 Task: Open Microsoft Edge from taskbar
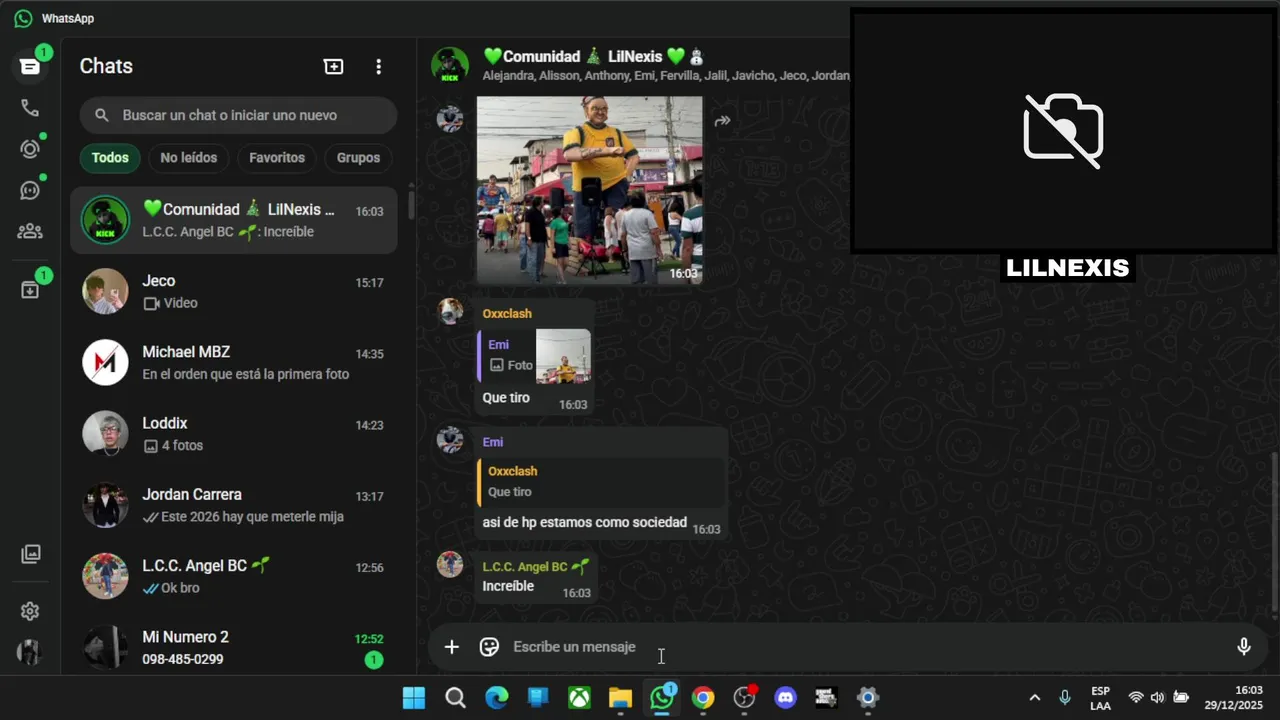[x=497, y=698]
